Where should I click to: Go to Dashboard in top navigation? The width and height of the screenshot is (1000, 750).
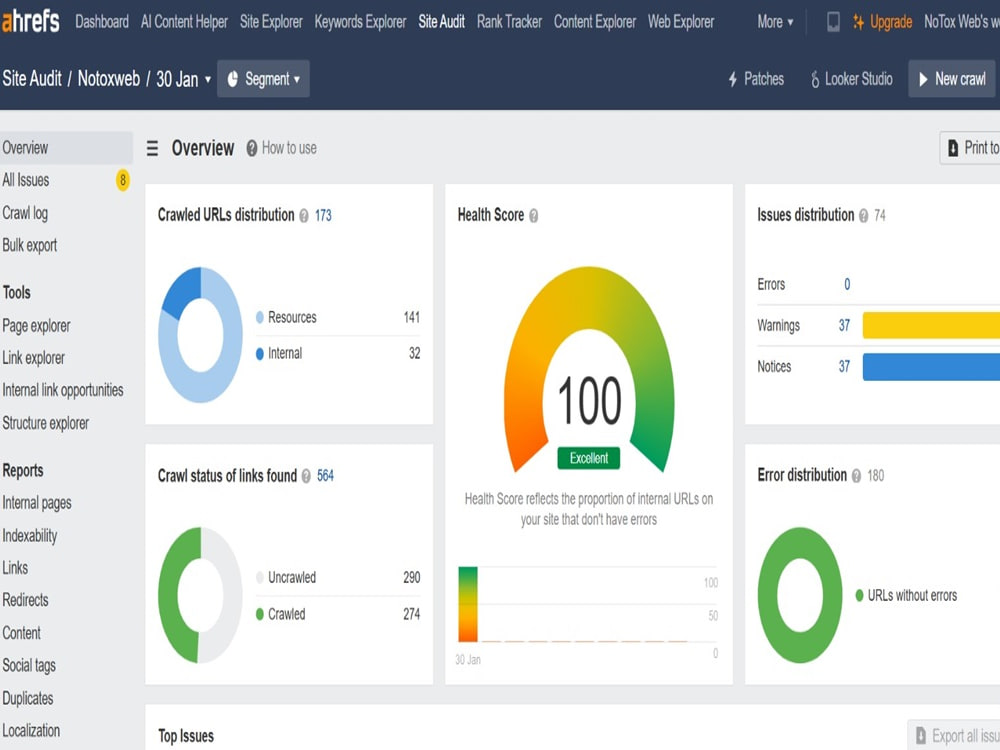click(x=102, y=22)
